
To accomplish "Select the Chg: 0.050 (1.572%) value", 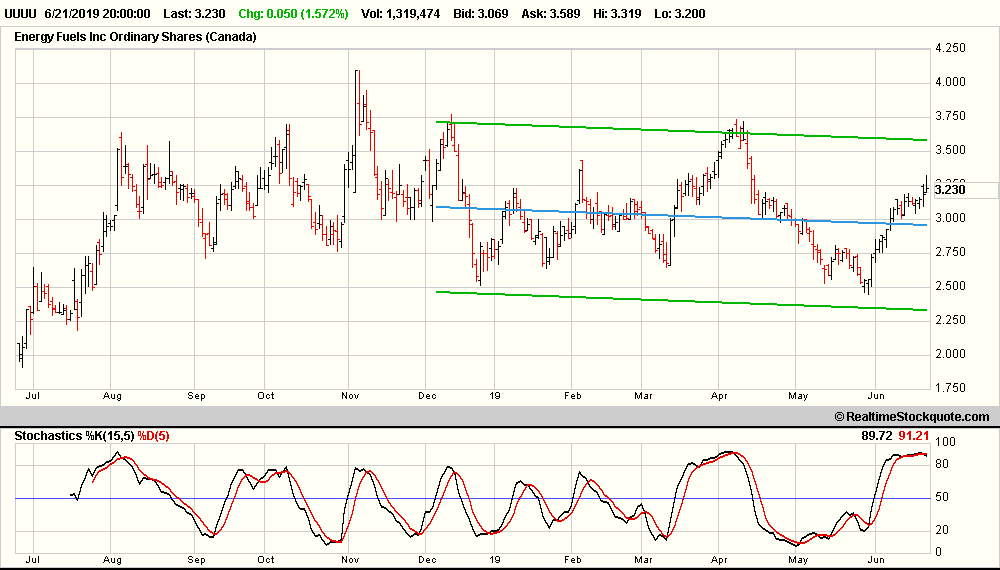I will (294, 14).
